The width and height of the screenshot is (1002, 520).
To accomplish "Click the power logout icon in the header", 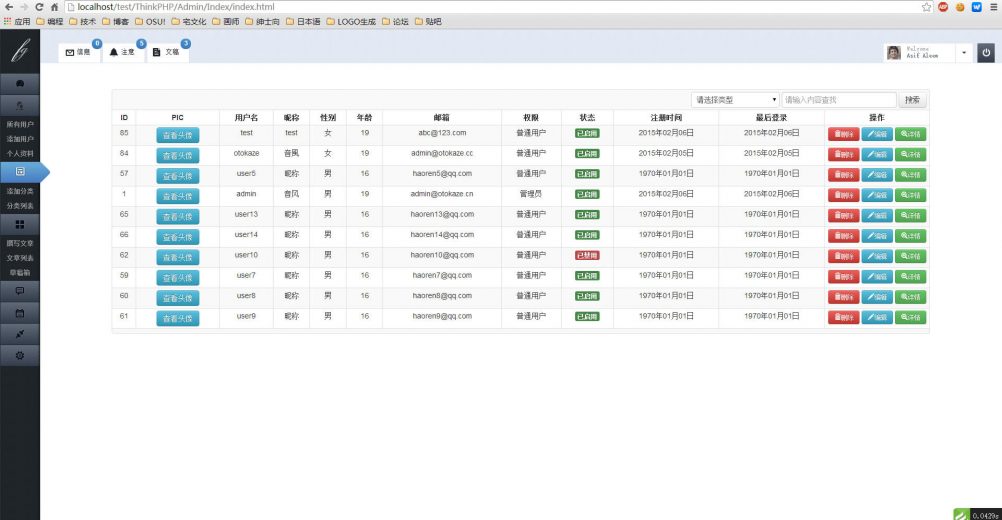I will (985, 53).
